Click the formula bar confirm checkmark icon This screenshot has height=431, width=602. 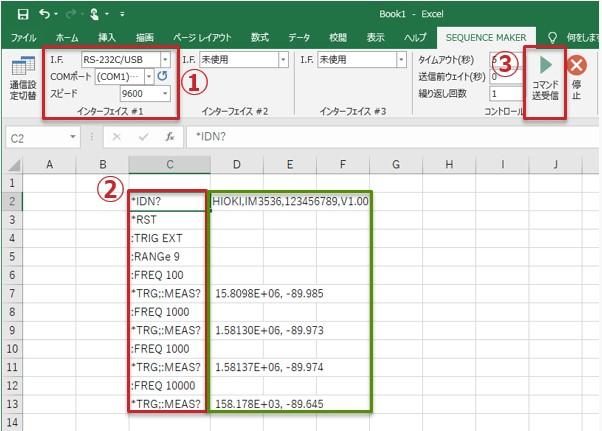(x=144, y=137)
